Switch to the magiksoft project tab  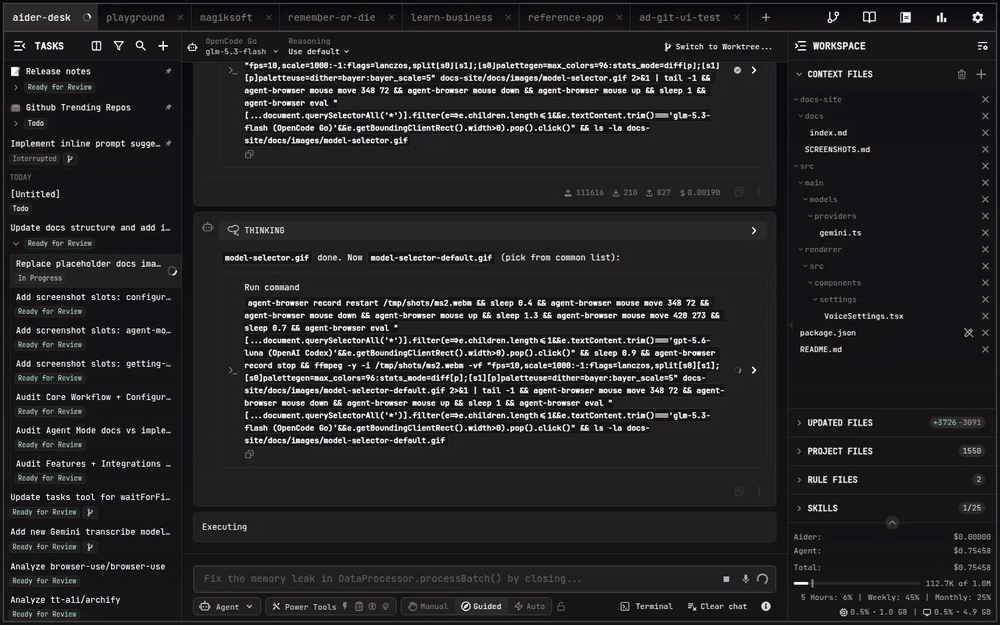[x=226, y=18]
